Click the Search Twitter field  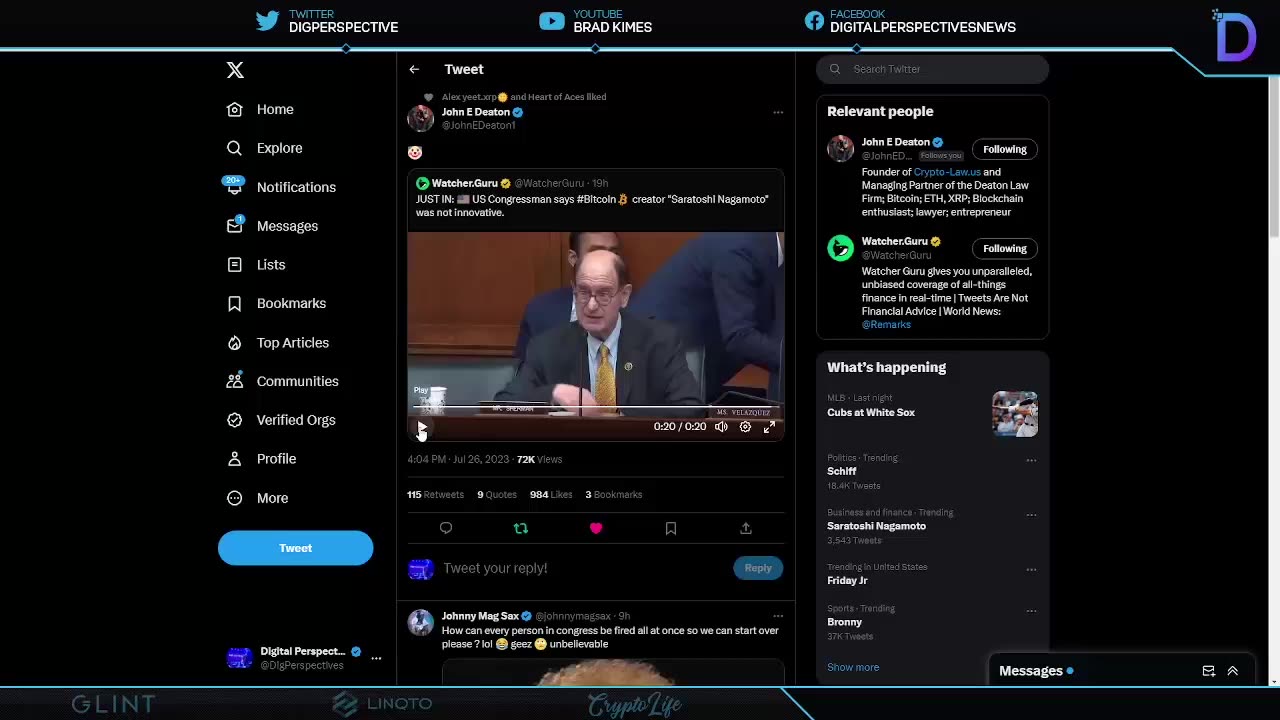[933, 69]
